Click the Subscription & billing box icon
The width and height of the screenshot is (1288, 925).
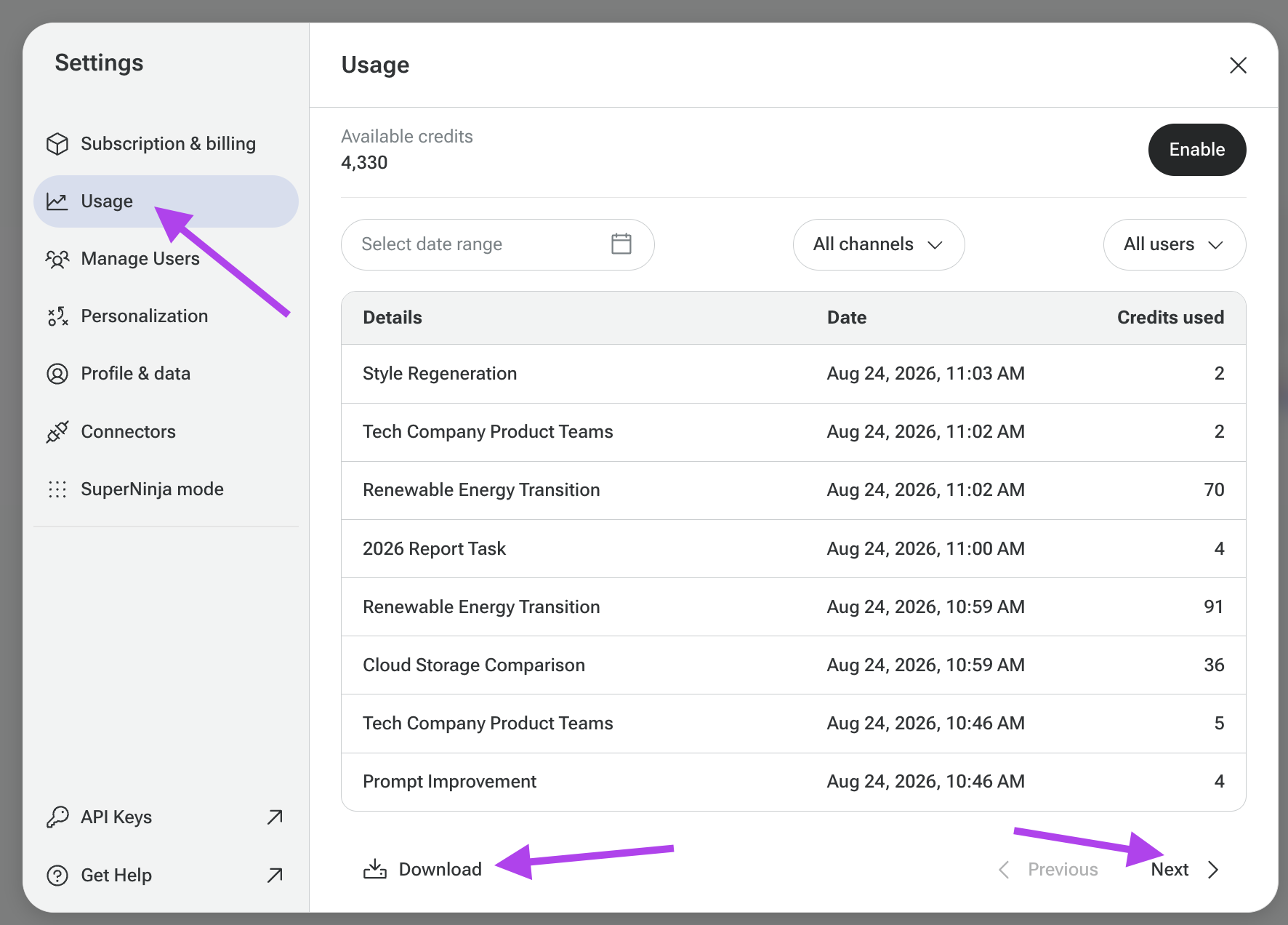[57, 144]
